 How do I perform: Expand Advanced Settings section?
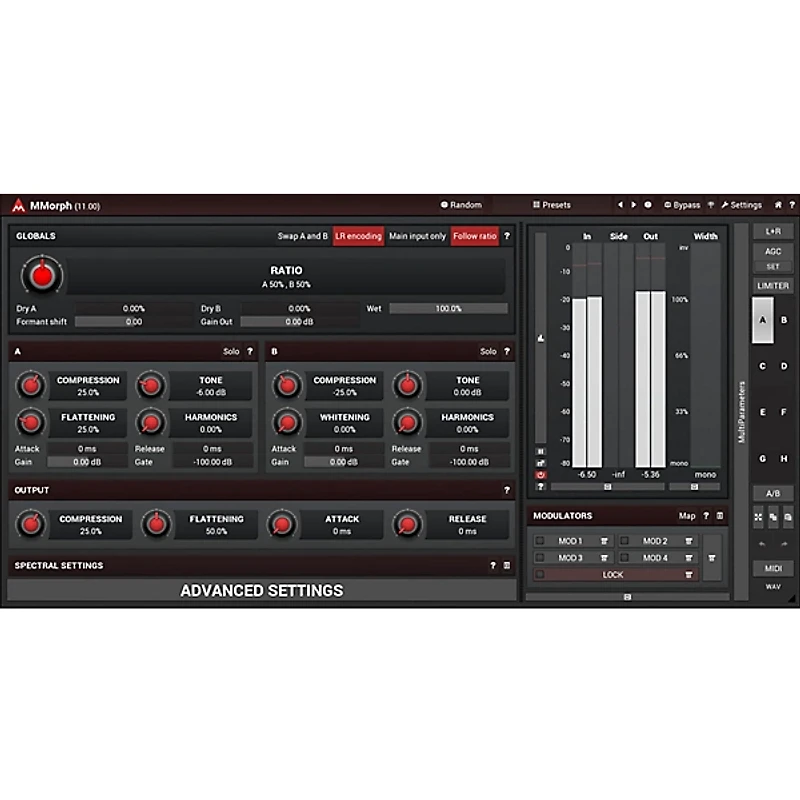point(262,590)
